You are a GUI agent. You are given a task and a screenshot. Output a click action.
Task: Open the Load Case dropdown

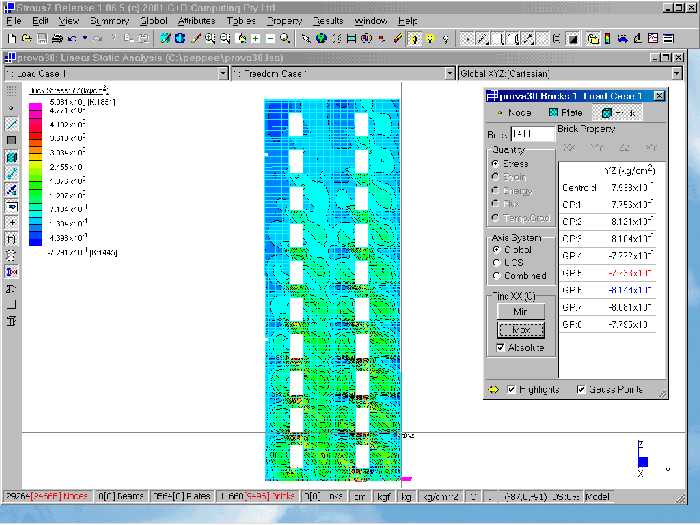pyautogui.click(x=225, y=74)
